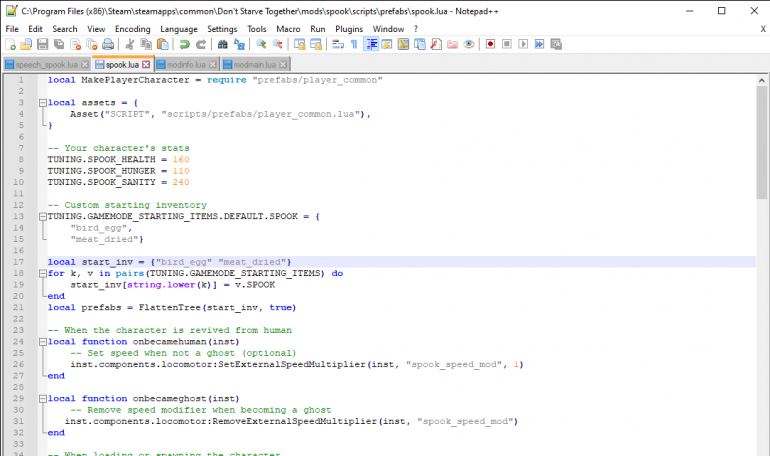Image resolution: width=770 pixels, height=456 pixels.
Task: Close document with X beside menu bar
Action: pos(763,29)
